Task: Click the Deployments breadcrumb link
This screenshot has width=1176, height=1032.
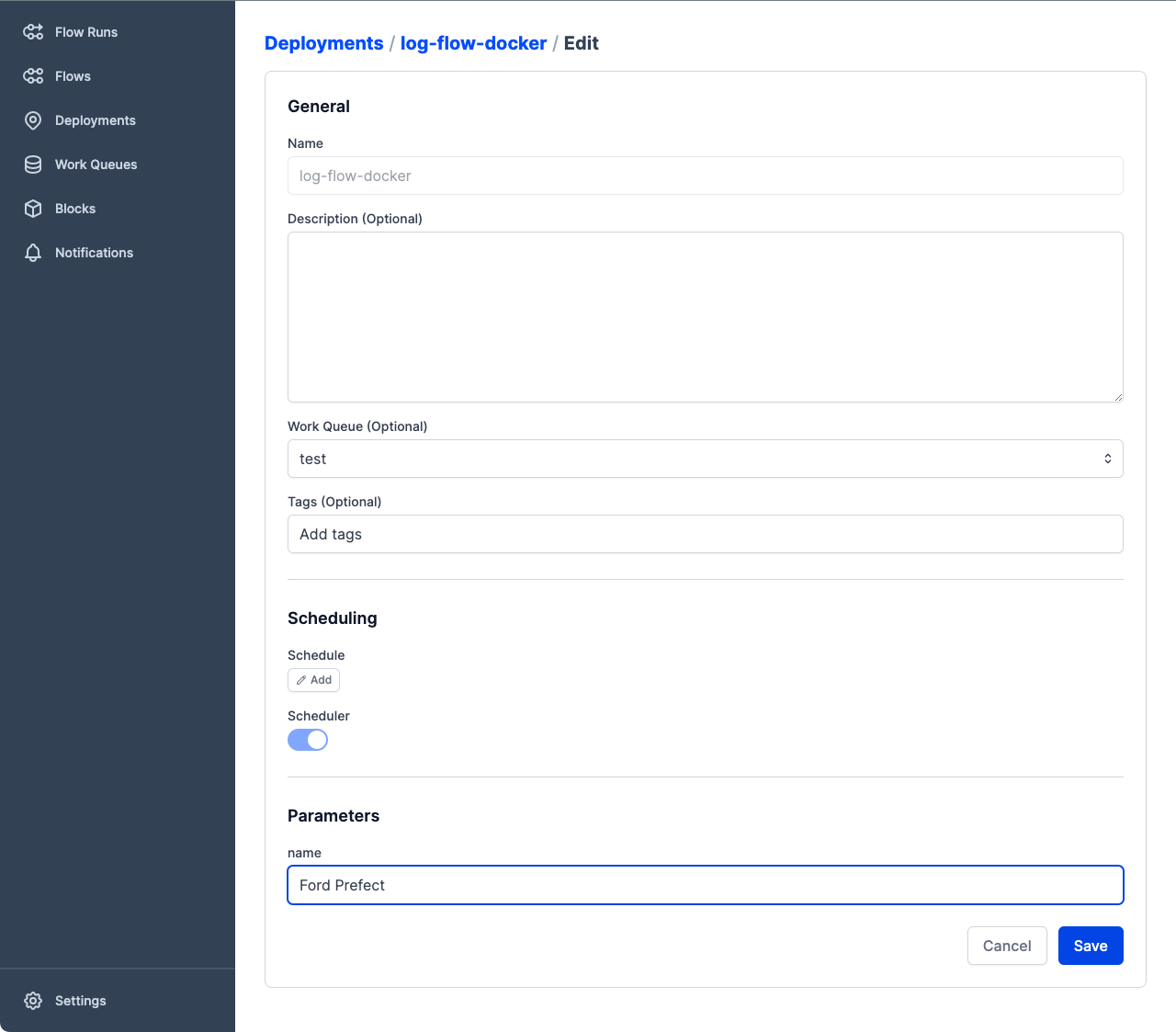Action: click(323, 43)
